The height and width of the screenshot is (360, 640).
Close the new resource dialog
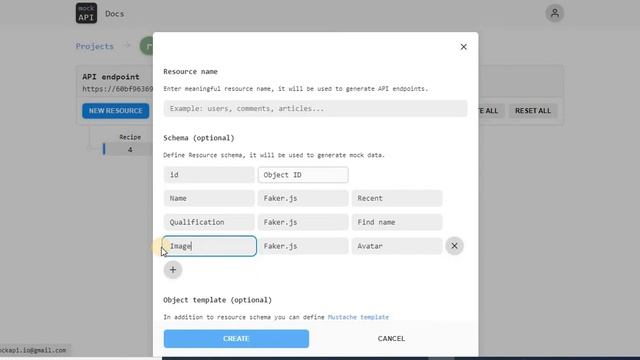(x=463, y=47)
